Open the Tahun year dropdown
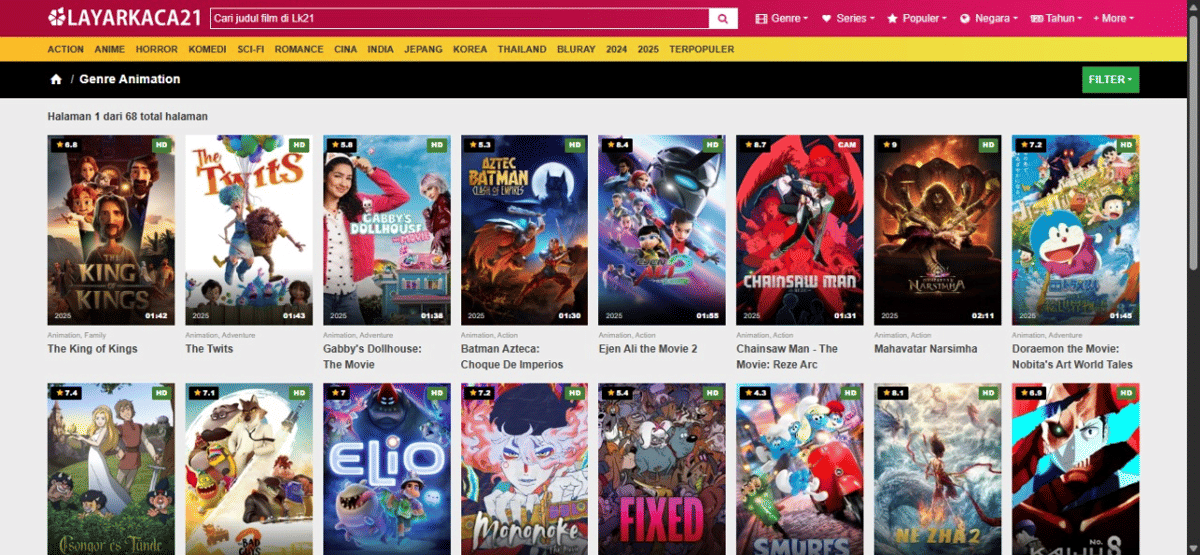The width and height of the screenshot is (1200, 555). (1058, 18)
